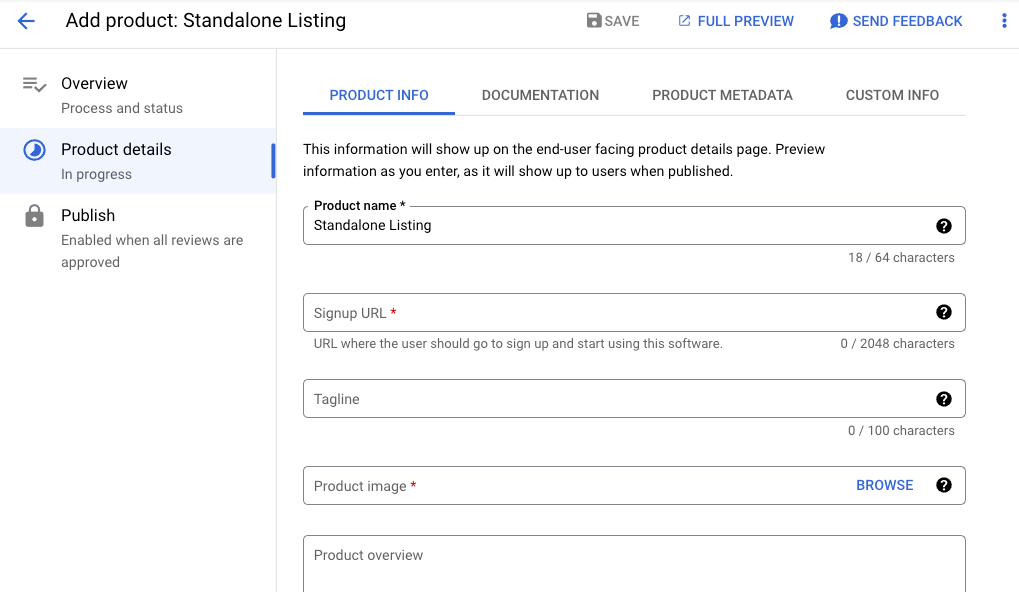Open Full Preview in new window
1019x592 pixels.
click(x=735, y=21)
